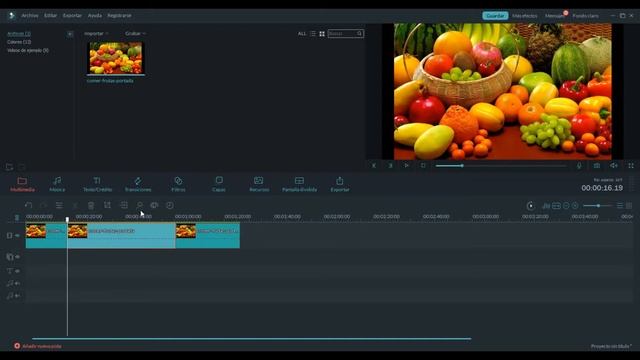Open the Registrarse menu

pyautogui.click(x=119, y=16)
